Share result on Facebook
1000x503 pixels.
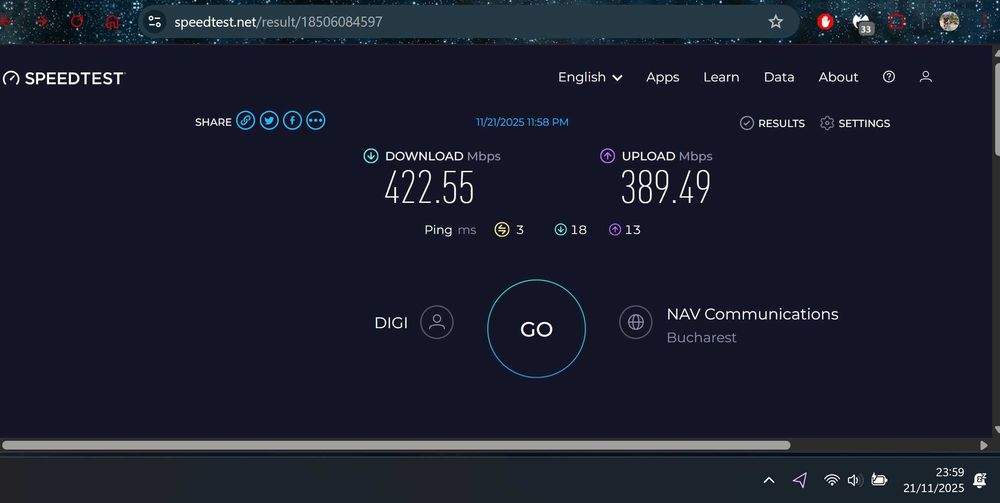[x=292, y=120]
